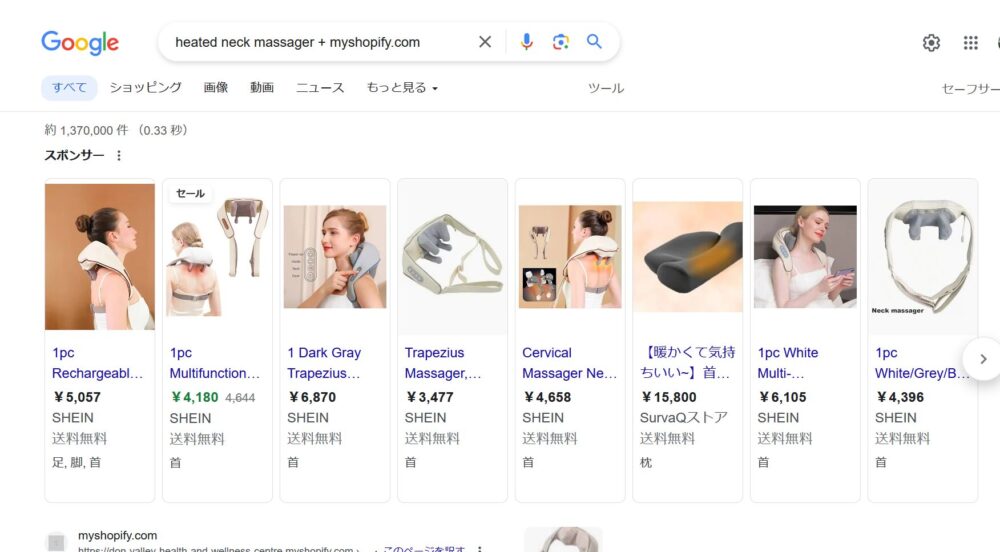Select the 動画 tab

point(262,88)
